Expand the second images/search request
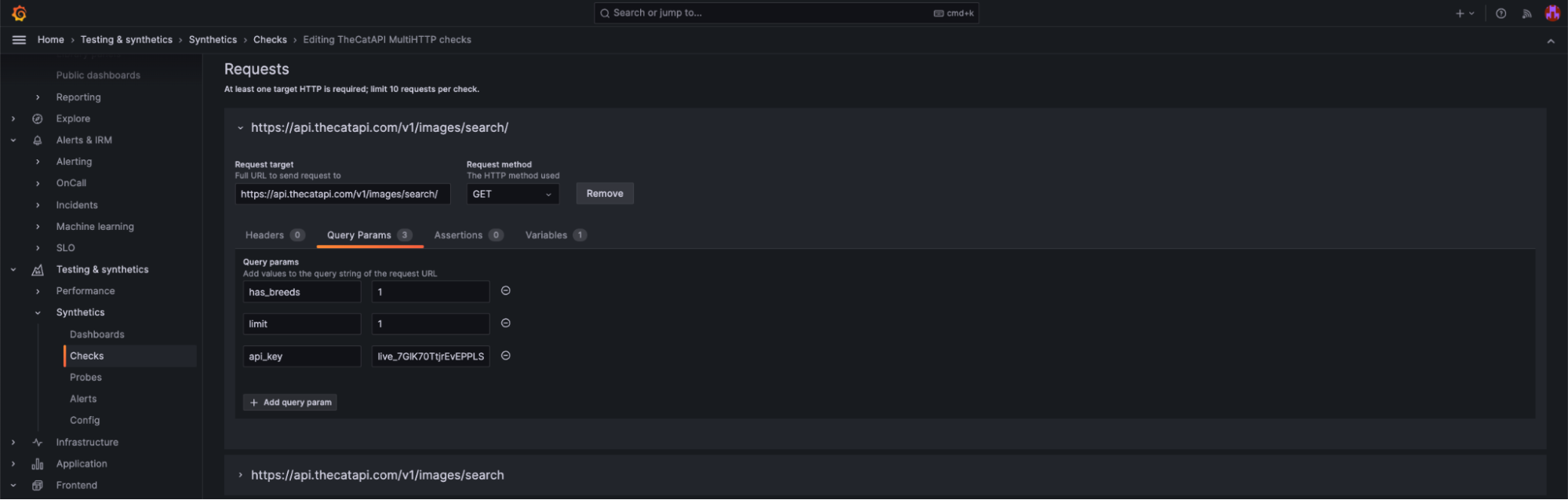This screenshot has height=500, width=1568. (240, 476)
